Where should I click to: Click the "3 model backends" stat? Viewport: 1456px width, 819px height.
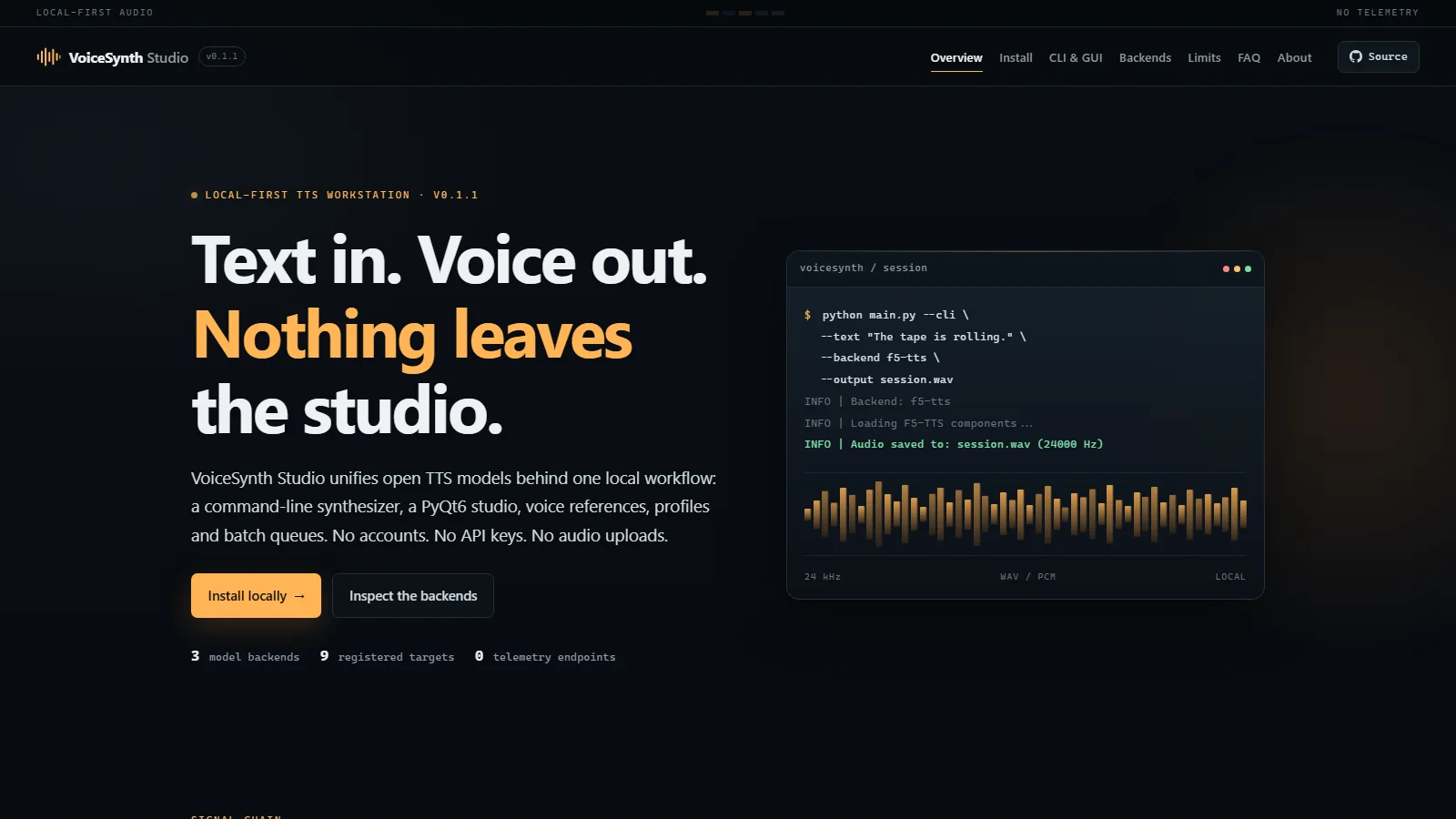tap(245, 656)
